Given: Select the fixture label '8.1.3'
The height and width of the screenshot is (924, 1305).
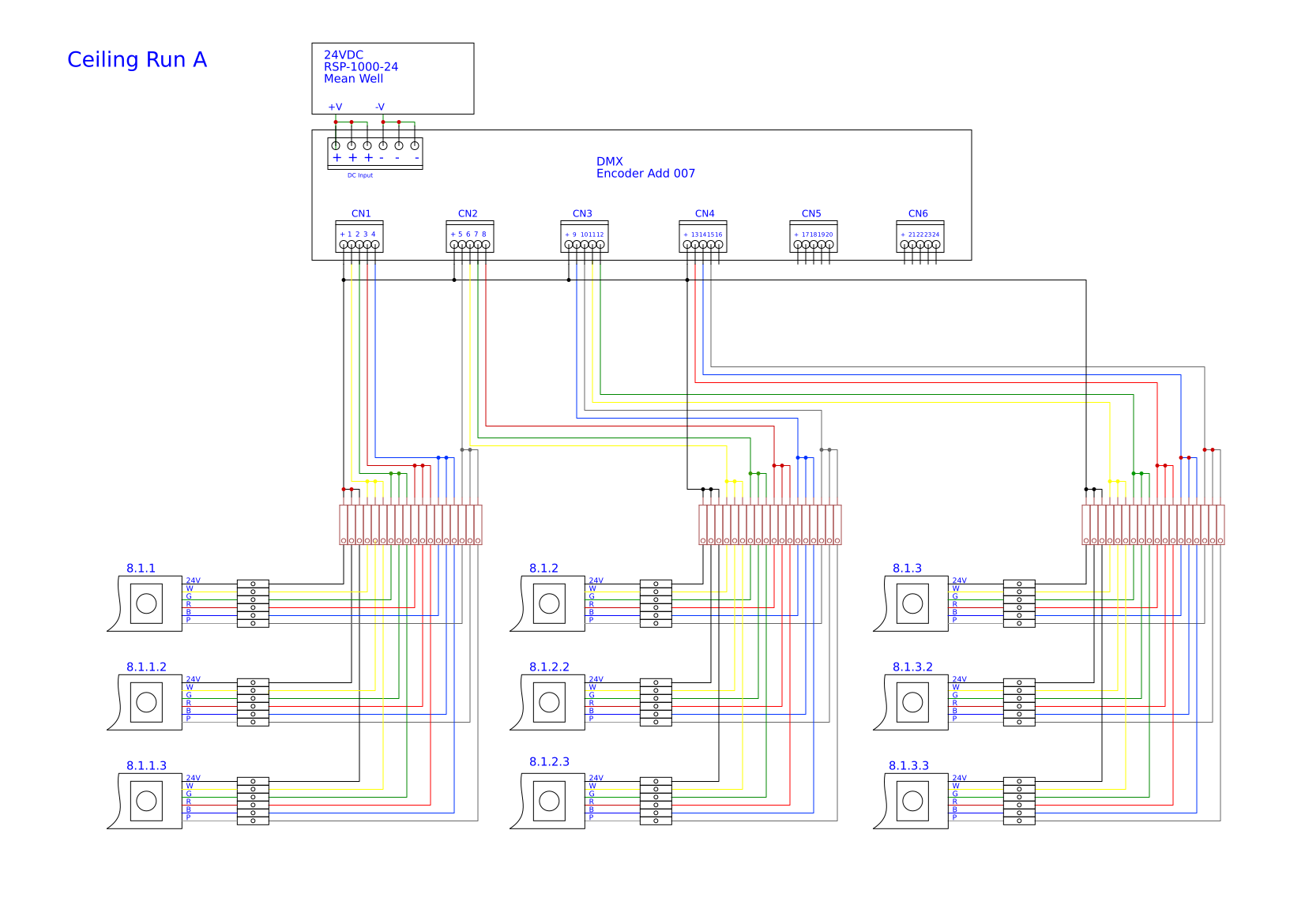Looking at the screenshot, I should tap(907, 569).
